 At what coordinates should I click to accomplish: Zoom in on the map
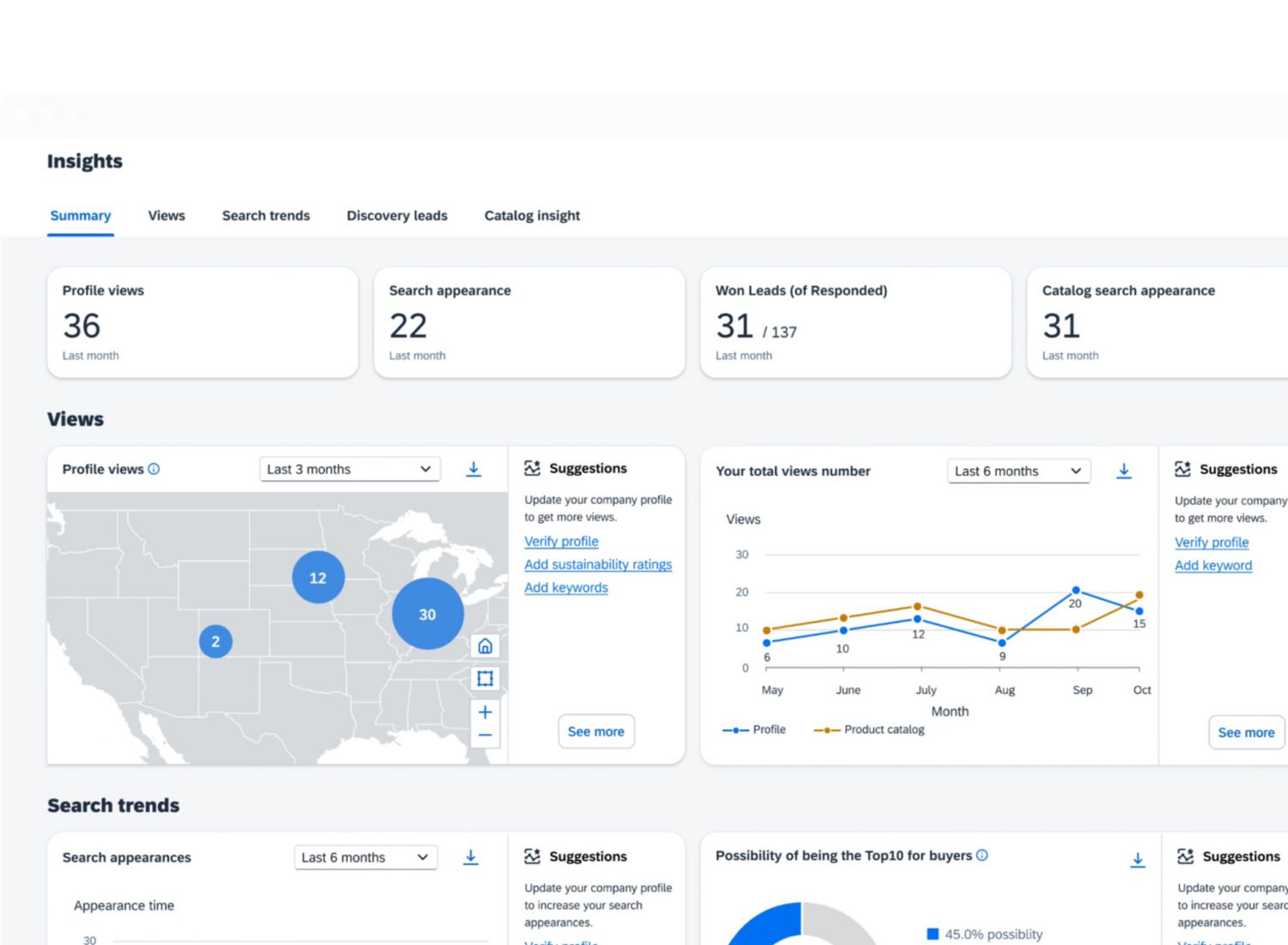tap(485, 712)
